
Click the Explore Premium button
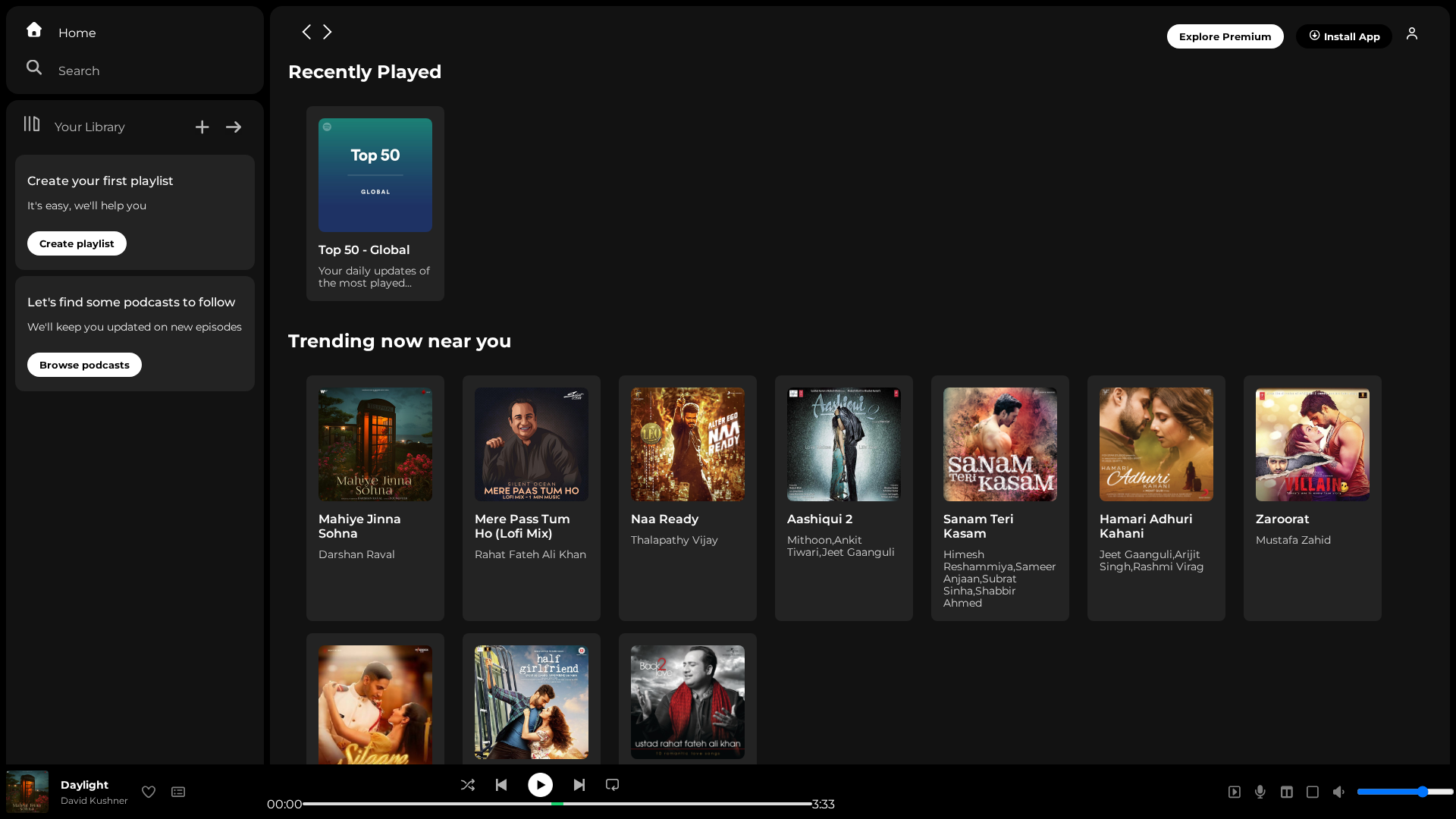pos(1225,36)
